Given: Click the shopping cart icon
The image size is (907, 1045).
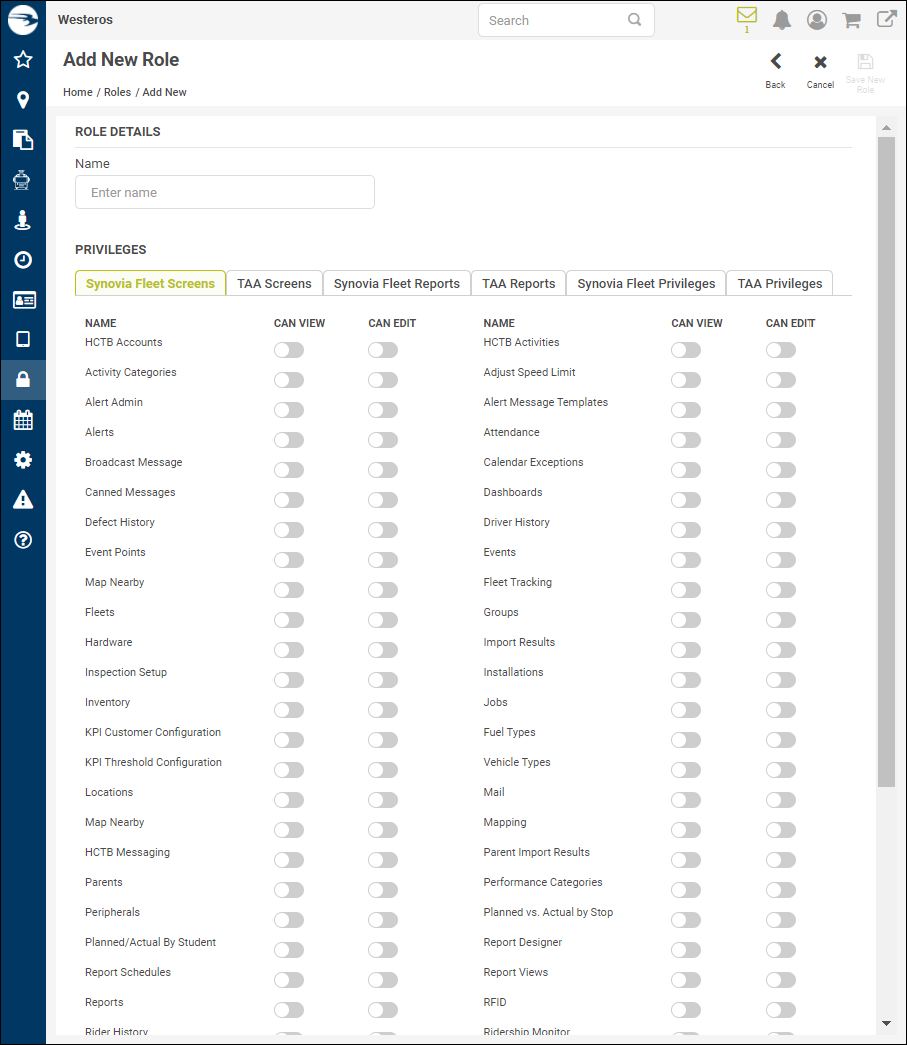Looking at the screenshot, I should pos(851,20).
